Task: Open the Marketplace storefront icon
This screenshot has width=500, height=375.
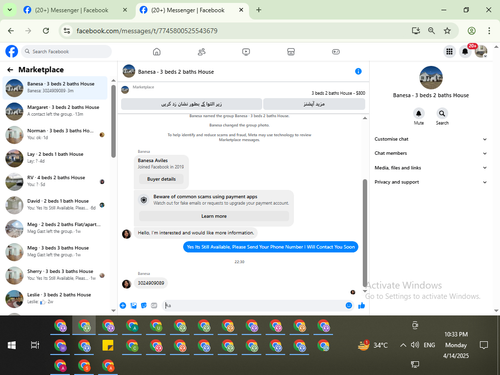Action: tap(291, 52)
